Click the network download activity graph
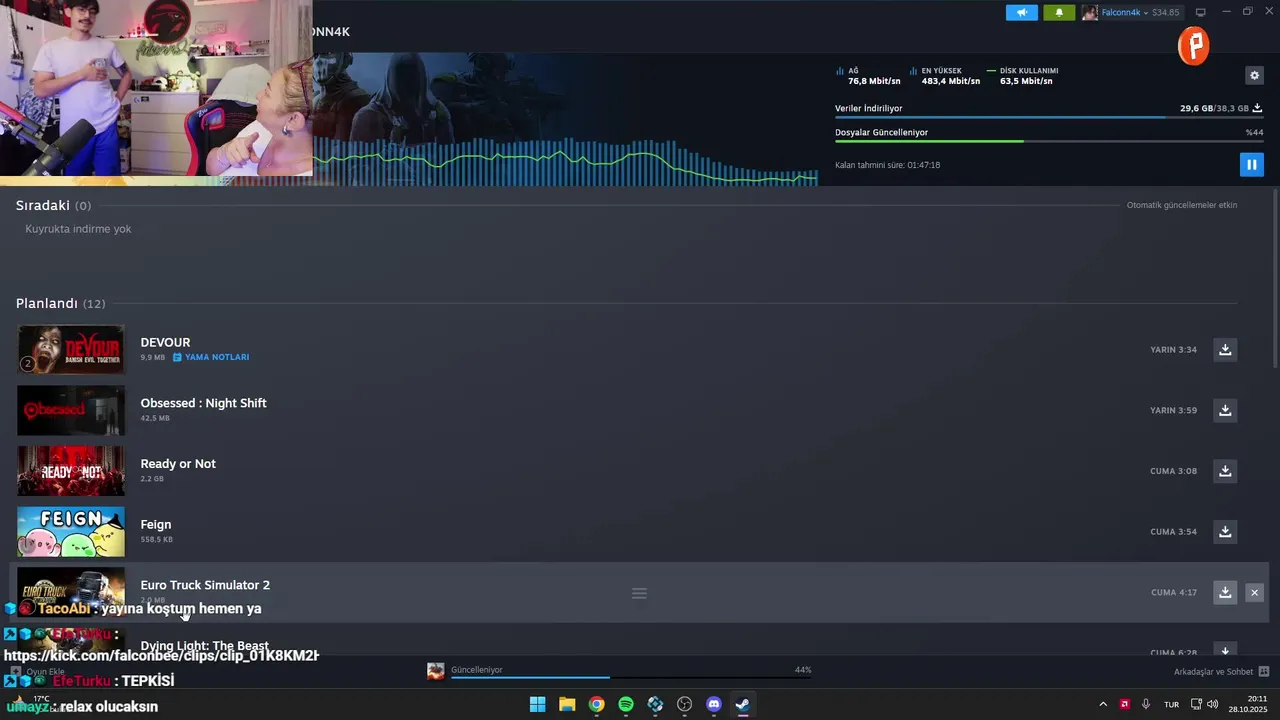1280x720 pixels. [565, 160]
